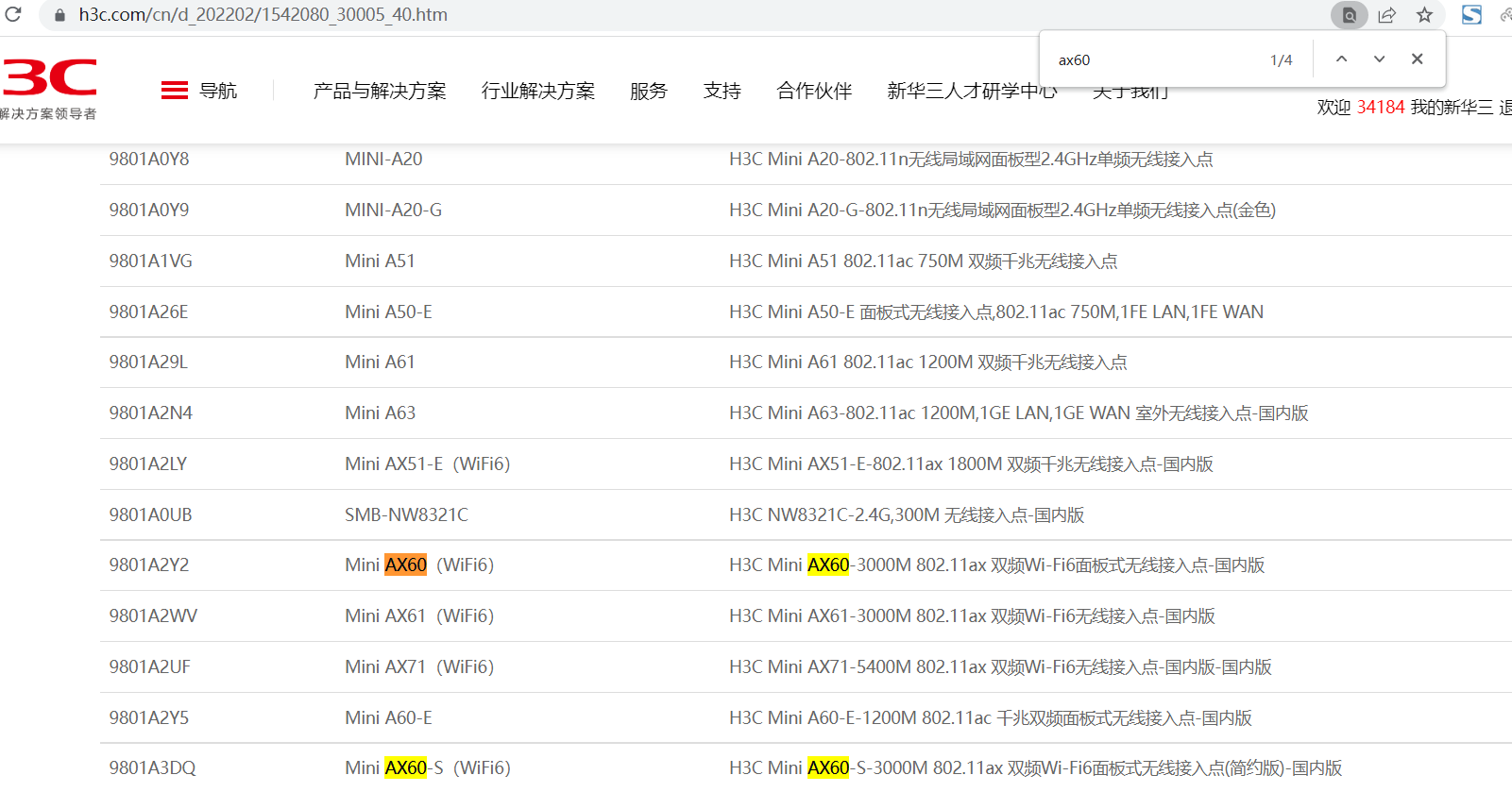The image size is (1512, 809).
Task: Open the 服务 menu
Action: point(649,91)
